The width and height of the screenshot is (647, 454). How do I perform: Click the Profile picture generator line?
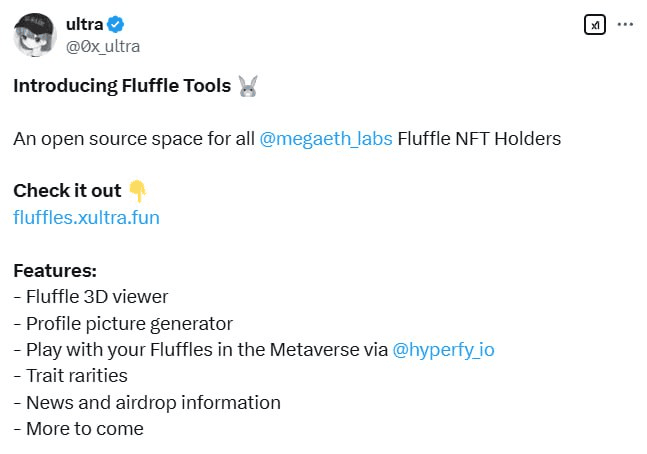pos(123,324)
